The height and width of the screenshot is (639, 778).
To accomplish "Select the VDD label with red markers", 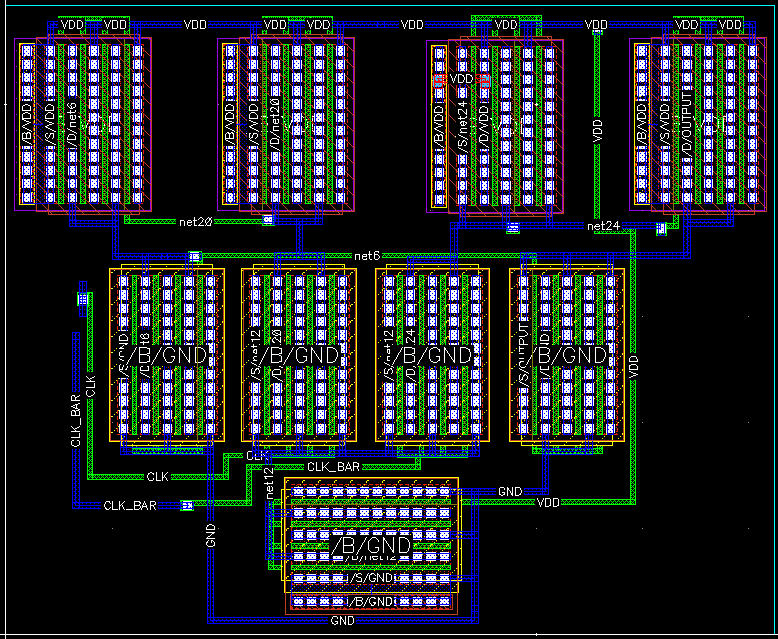I will pos(461,79).
